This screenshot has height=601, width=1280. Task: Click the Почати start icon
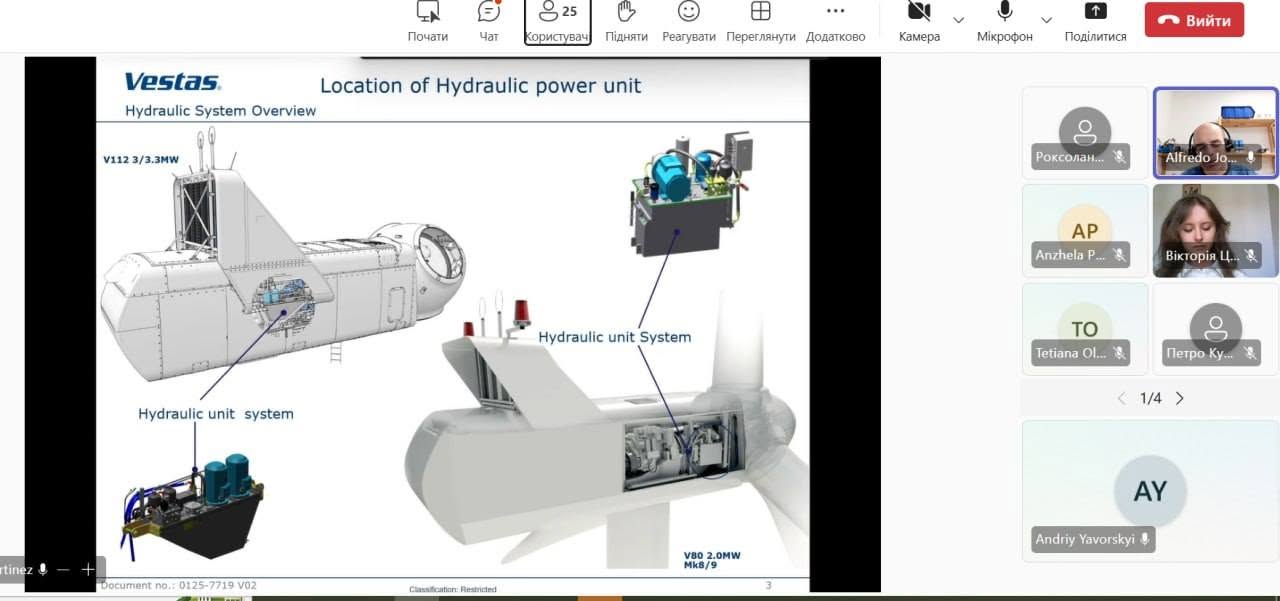pos(428,22)
